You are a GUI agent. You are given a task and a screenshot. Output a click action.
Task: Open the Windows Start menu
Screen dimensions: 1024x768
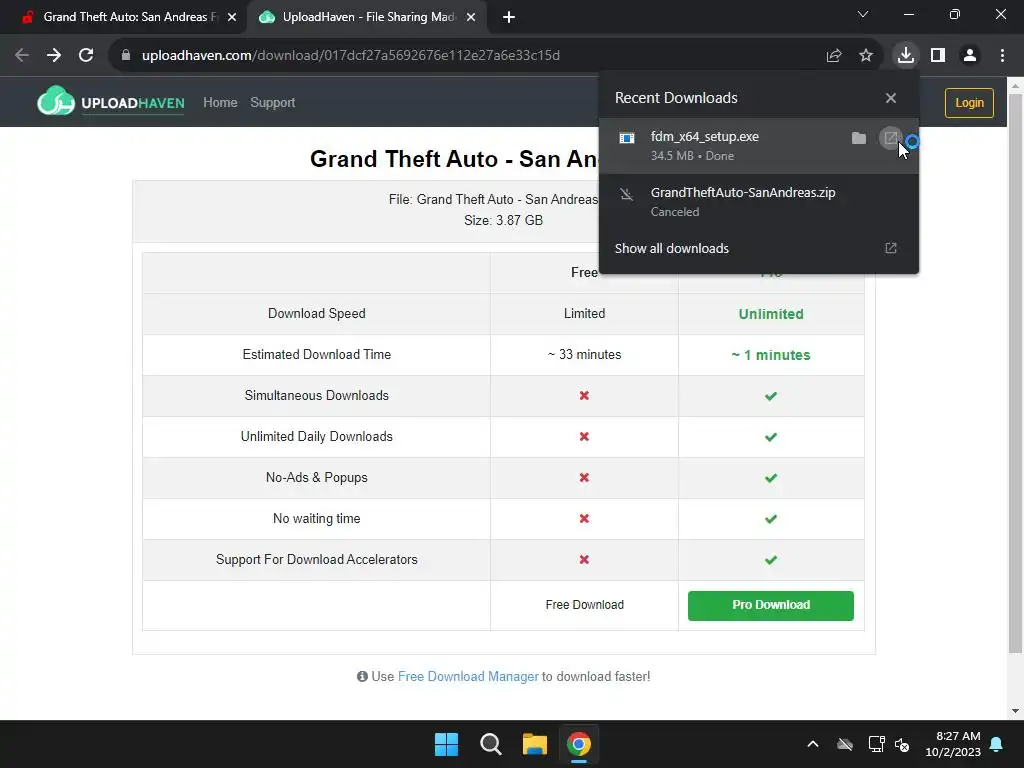(447, 744)
